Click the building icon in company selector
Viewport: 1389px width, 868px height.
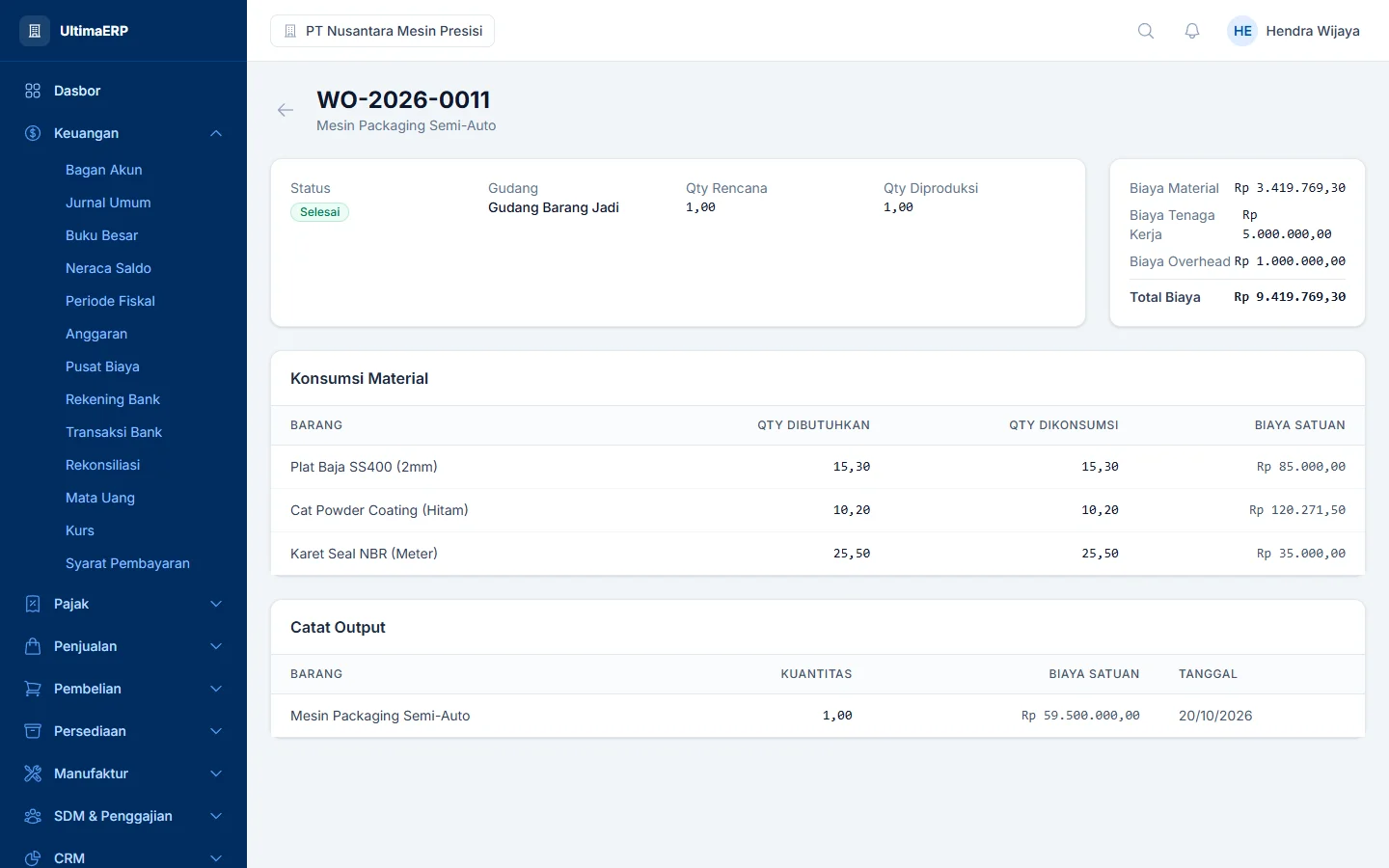290,31
